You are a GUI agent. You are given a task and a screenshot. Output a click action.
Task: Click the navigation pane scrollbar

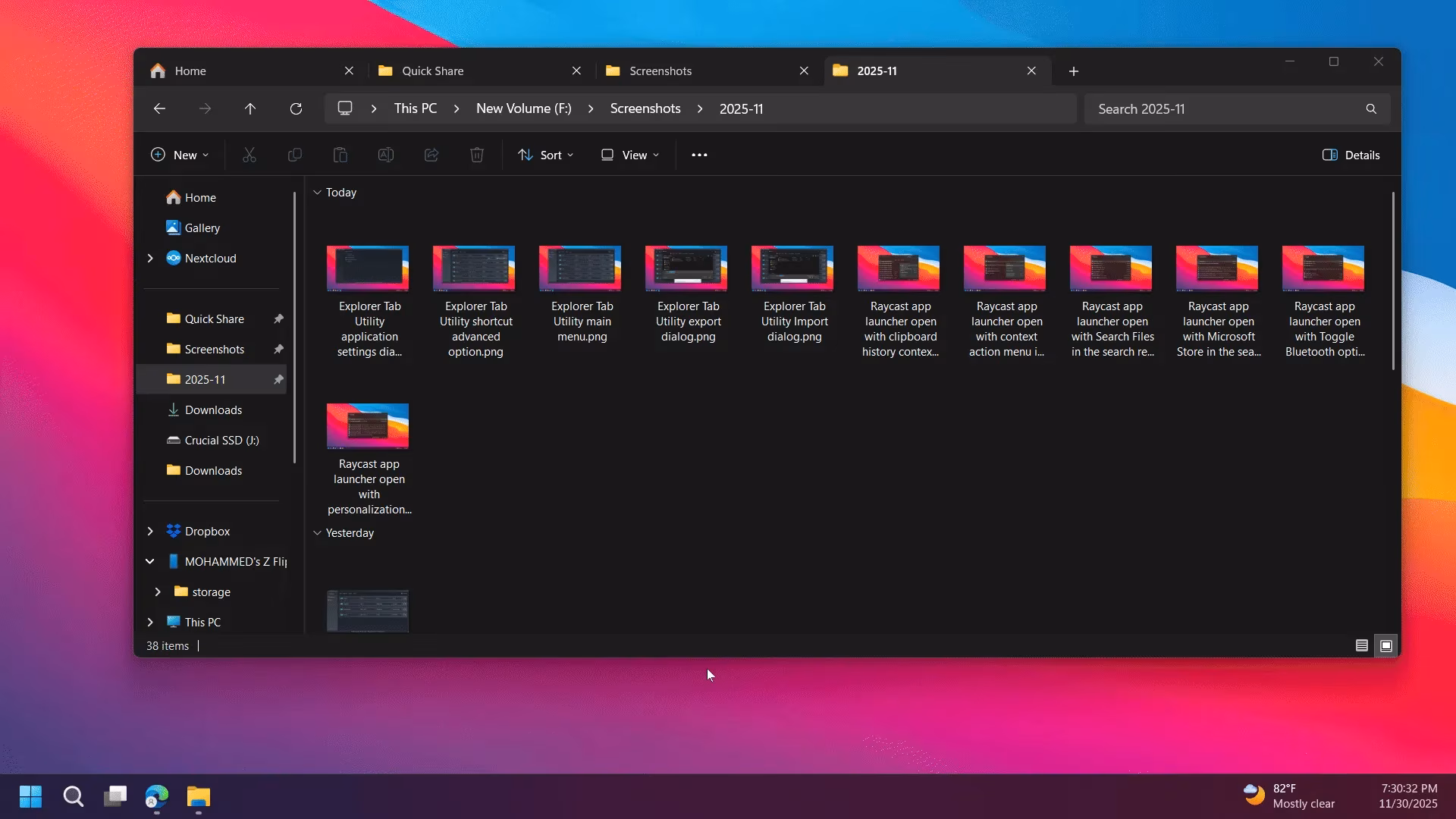pos(294,326)
